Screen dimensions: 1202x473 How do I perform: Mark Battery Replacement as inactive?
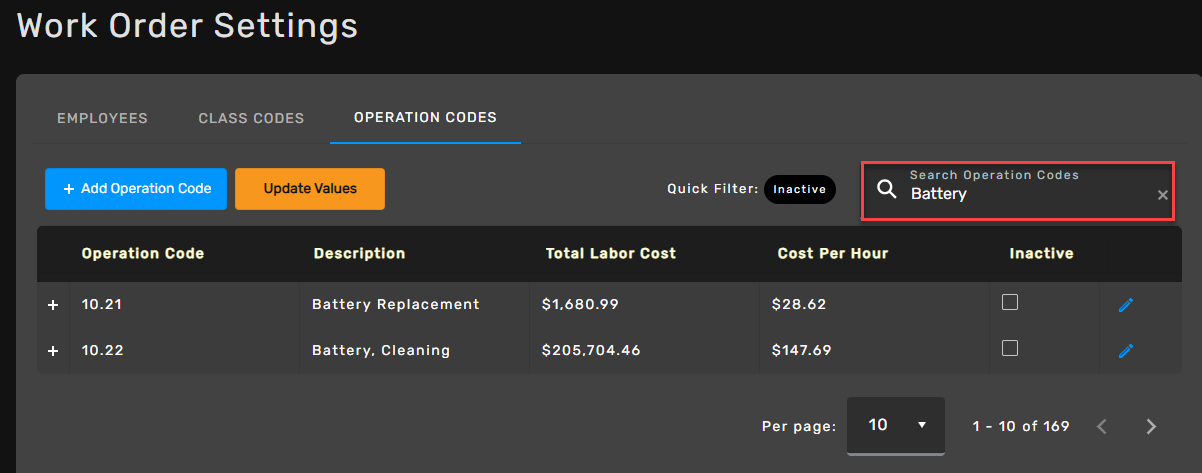click(1010, 302)
